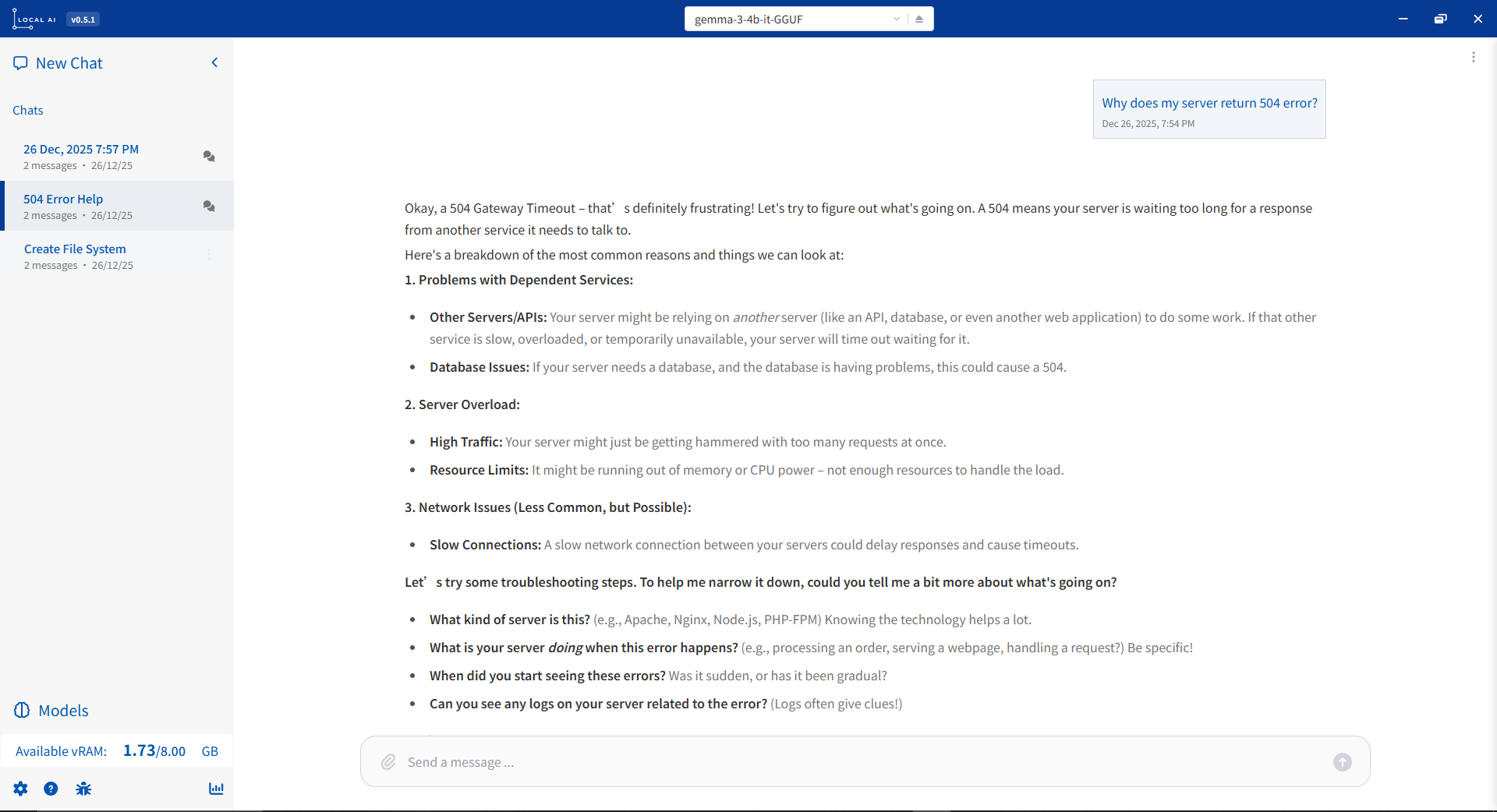This screenshot has width=1497, height=812.
Task: Open settings with the gear icon
Action: coord(20,789)
